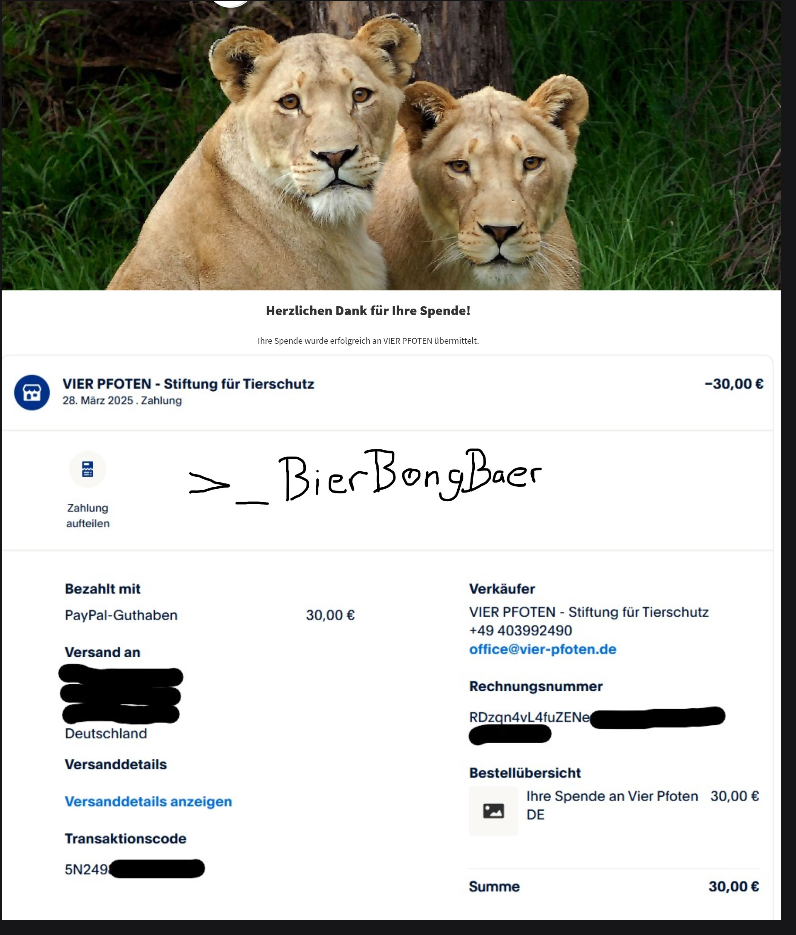Click the Zahlung aufteilen receipt icon

pyautogui.click(x=88, y=469)
